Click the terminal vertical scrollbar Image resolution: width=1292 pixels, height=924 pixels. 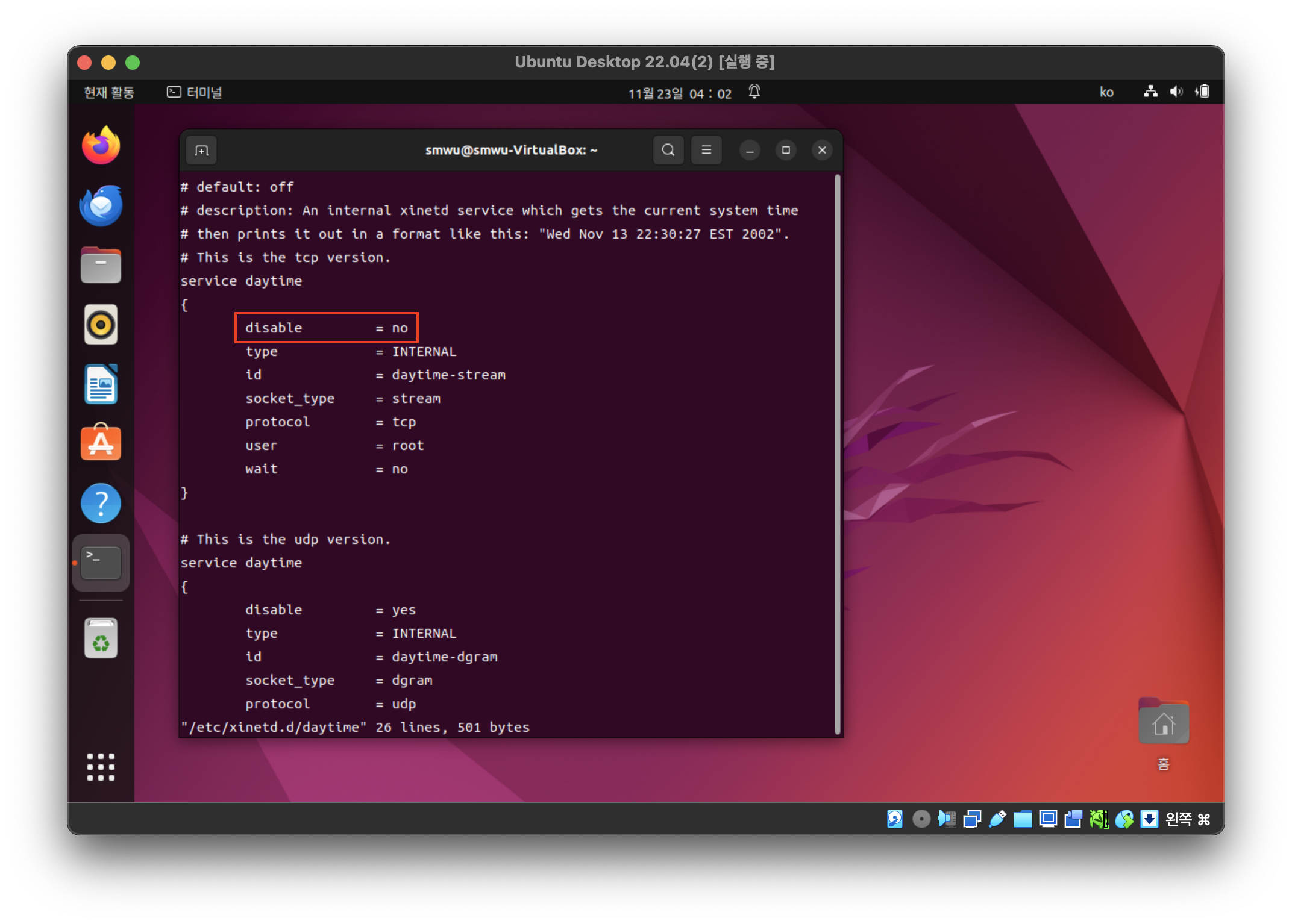[838, 454]
